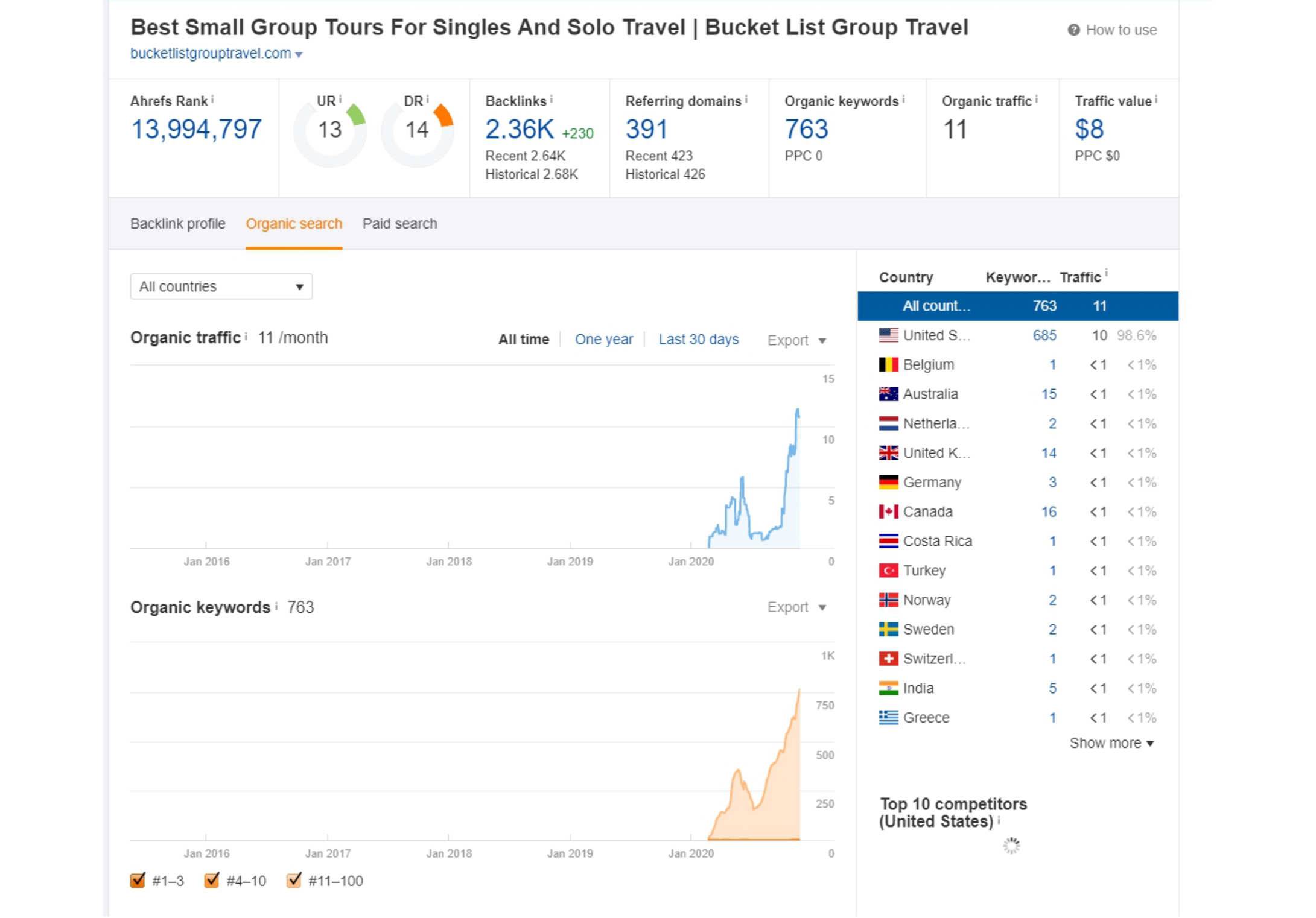Select All time chart range
Image resolution: width=1316 pixels, height=918 pixels.
[523, 340]
